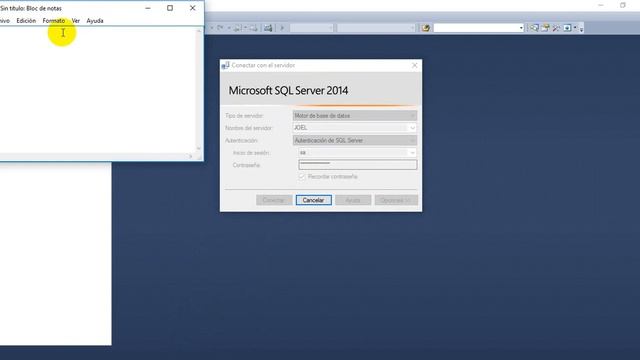Click the wrench tools icon in SSMS toolbar
Viewport: 640px width, 360px height.
[556, 28]
